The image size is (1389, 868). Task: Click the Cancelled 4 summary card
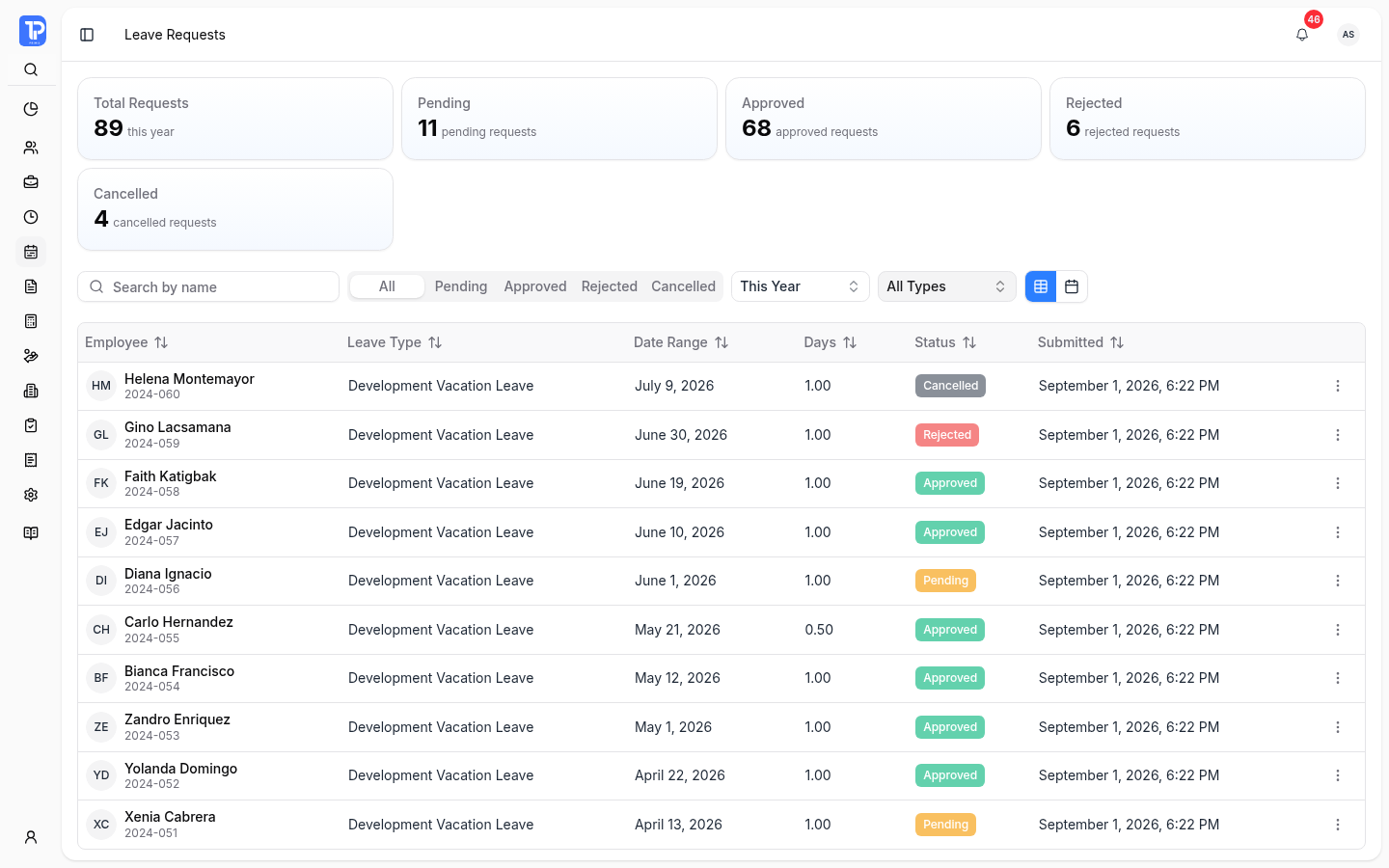(x=235, y=209)
